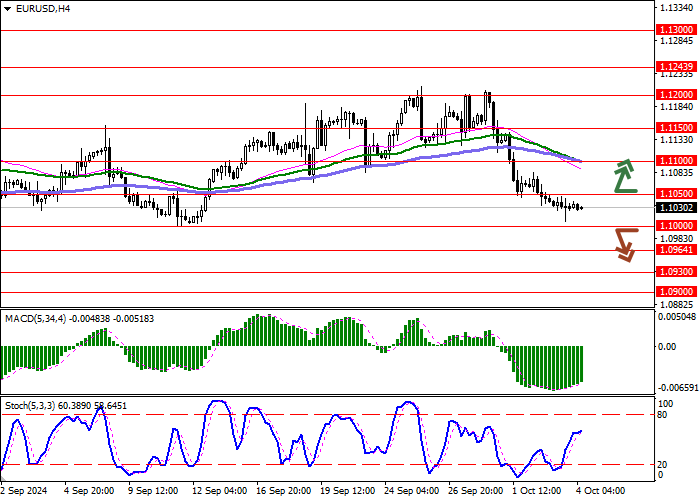Viewport: 700px width, 500px height.
Task: Click the 1.09830 price scale value
Action: 677,239
